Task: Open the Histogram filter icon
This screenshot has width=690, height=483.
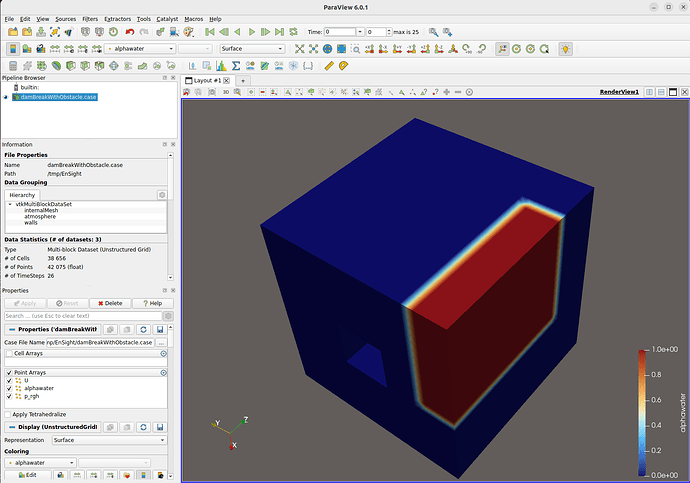Action: (x=221, y=66)
